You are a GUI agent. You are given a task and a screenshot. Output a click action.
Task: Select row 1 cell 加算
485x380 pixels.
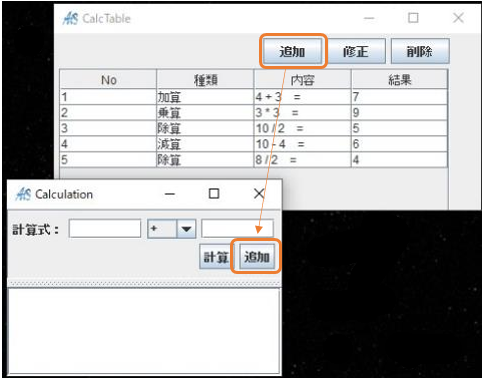click(205, 97)
